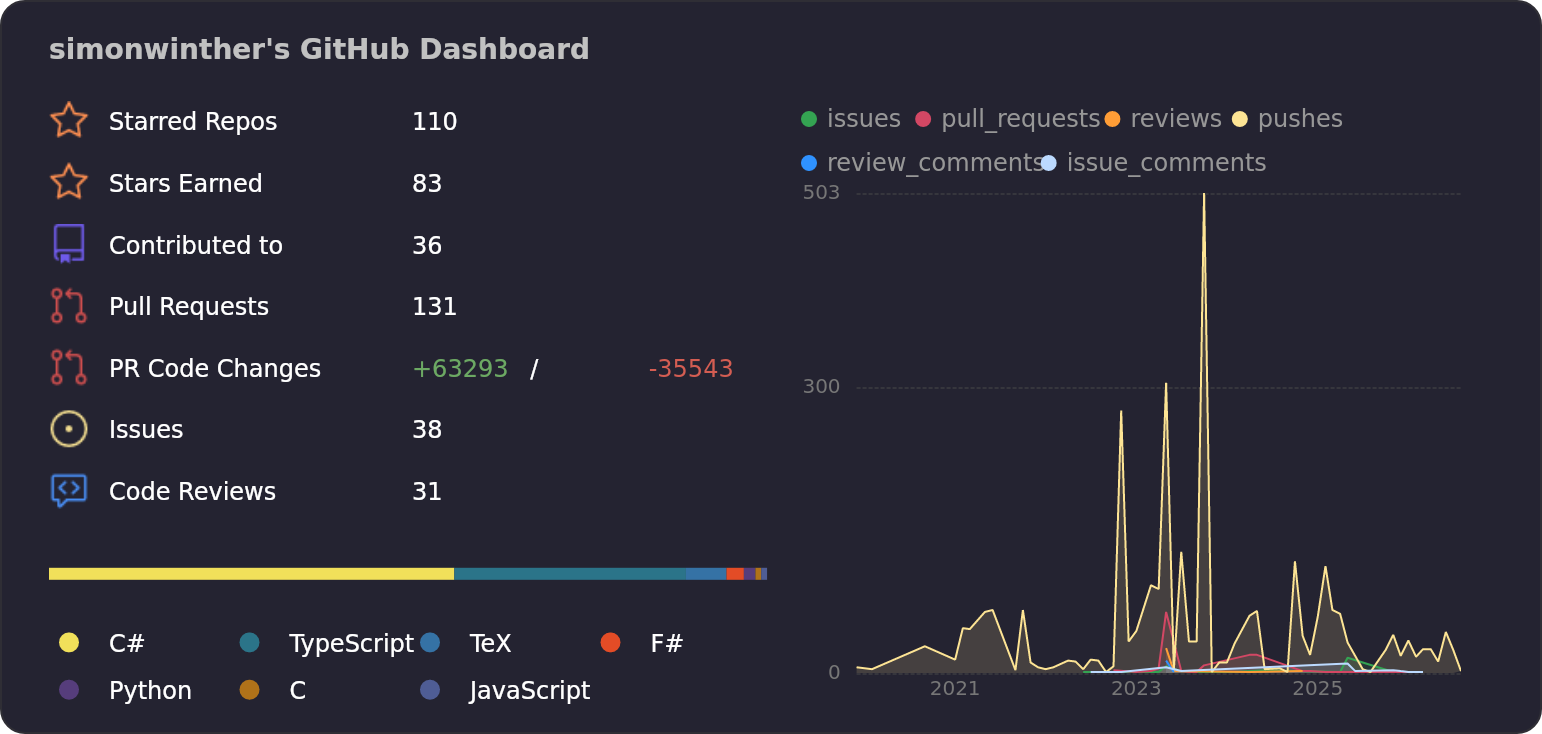Click the Issues circle icon

[x=69, y=429]
